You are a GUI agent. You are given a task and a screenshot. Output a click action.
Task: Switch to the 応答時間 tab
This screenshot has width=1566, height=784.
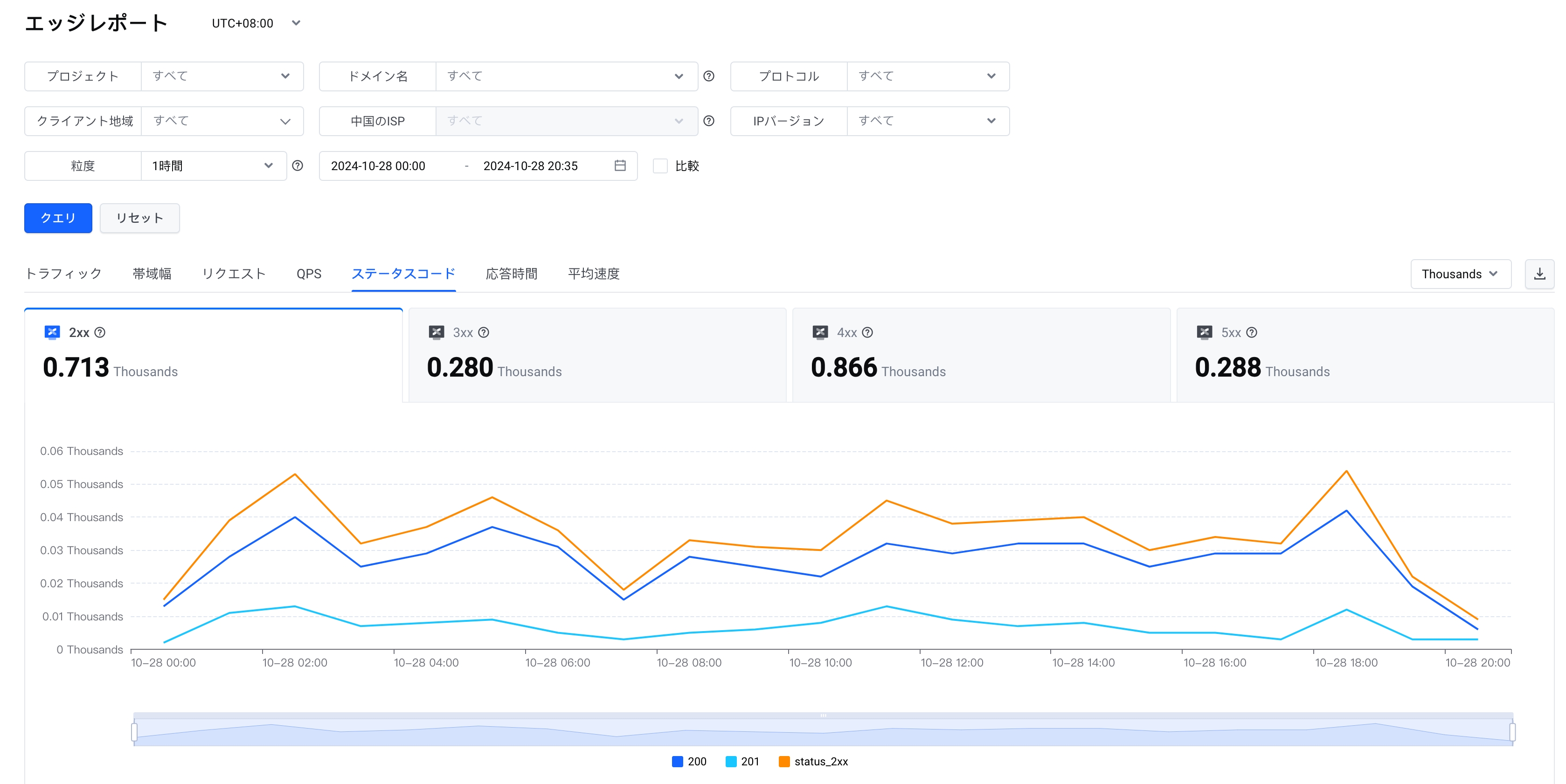511,274
